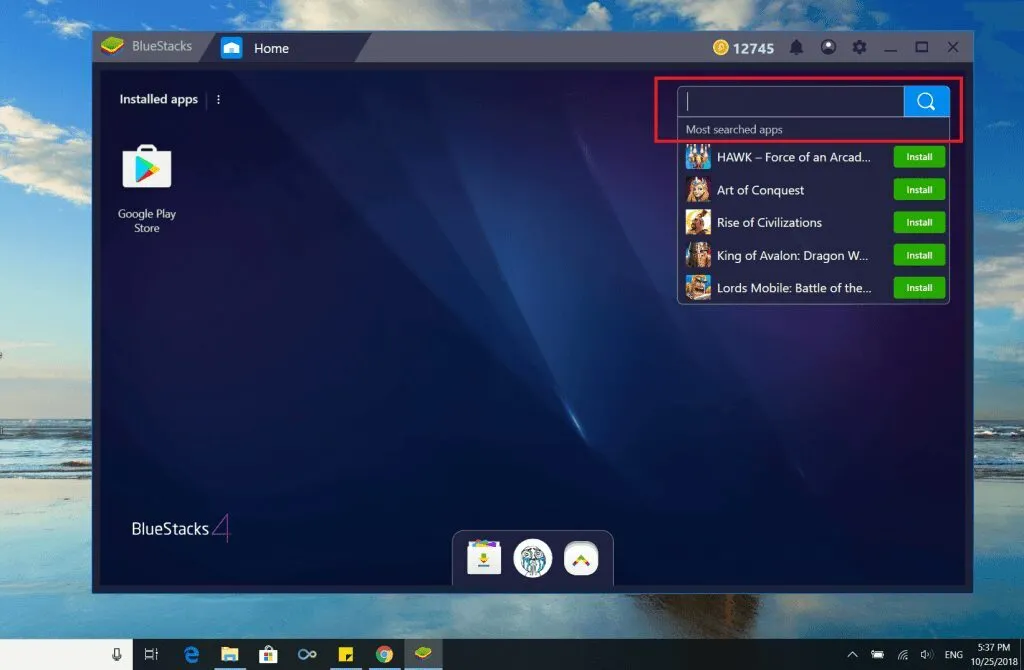Click the blue search magnifier button
Screen dimensions: 1024x670
(926, 101)
